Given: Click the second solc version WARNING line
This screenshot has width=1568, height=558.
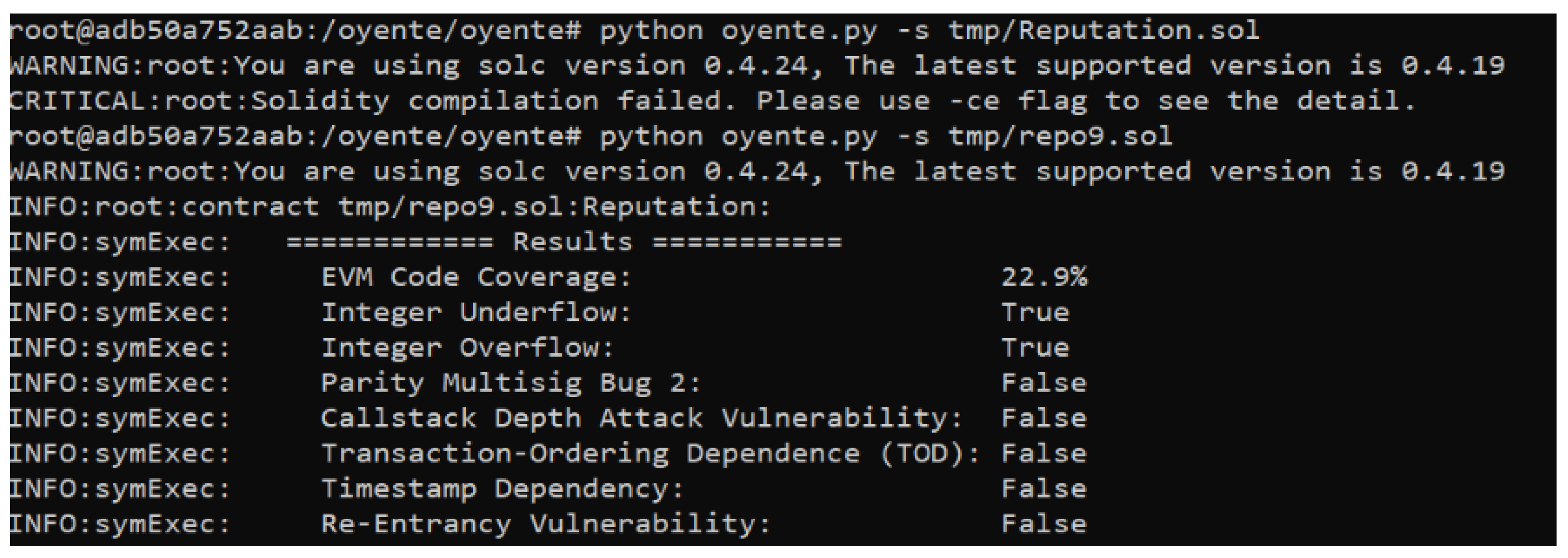Looking at the screenshot, I should click(x=757, y=172).
